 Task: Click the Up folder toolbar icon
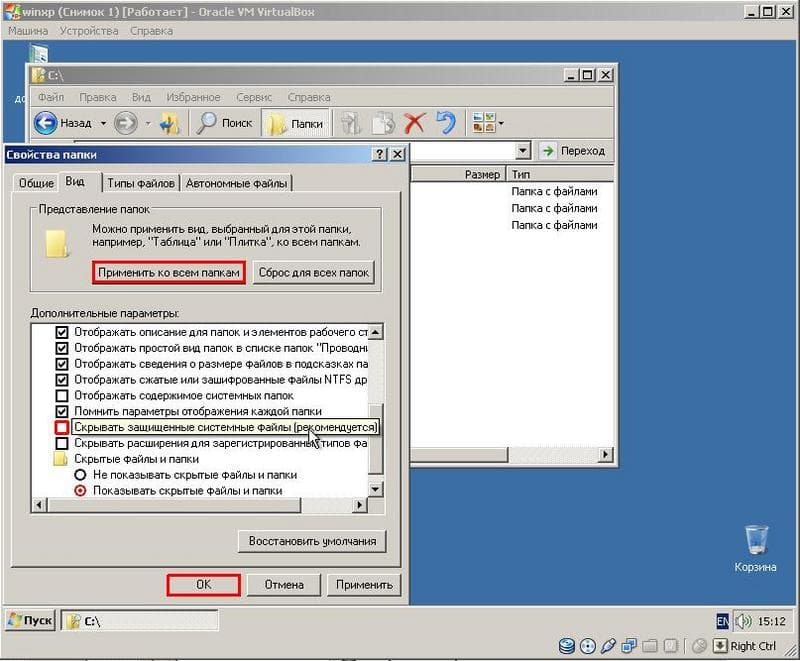[x=169, y=123]
